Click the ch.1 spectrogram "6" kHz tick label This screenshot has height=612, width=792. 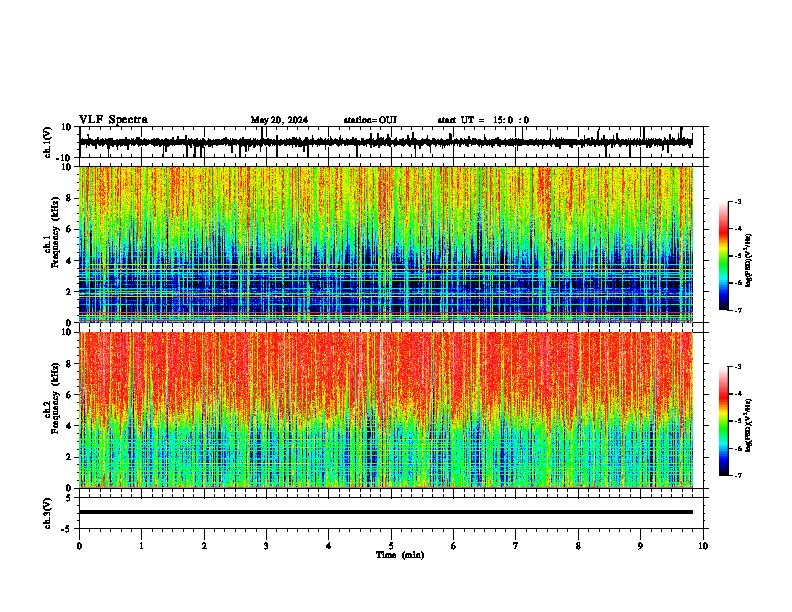pyautogui.click(x=69, y=230)
